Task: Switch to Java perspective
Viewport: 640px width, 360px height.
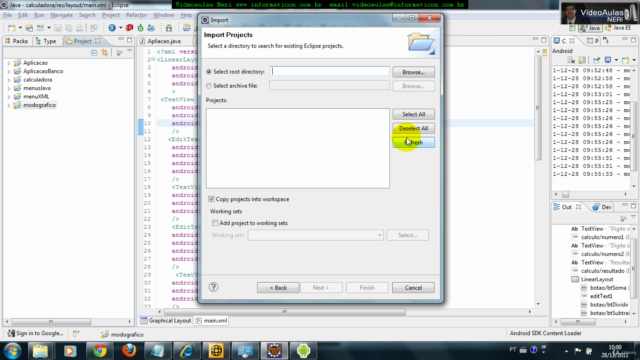Action: [590, 28]
